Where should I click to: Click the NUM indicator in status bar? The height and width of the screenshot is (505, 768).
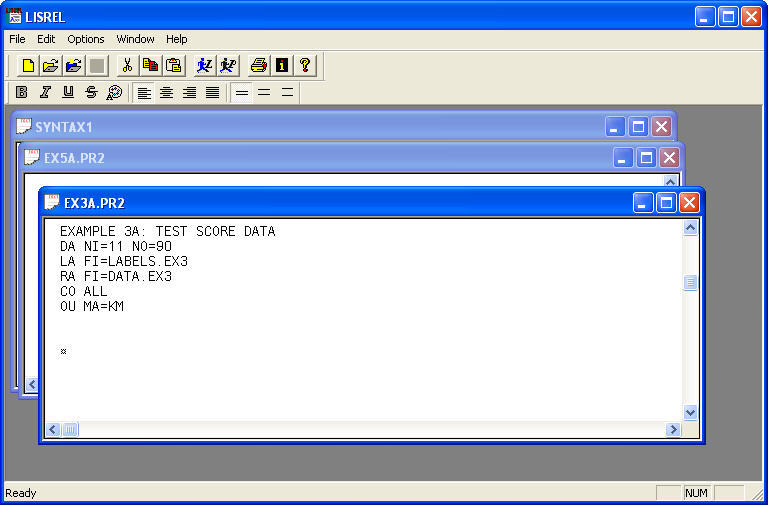[696, 493]
